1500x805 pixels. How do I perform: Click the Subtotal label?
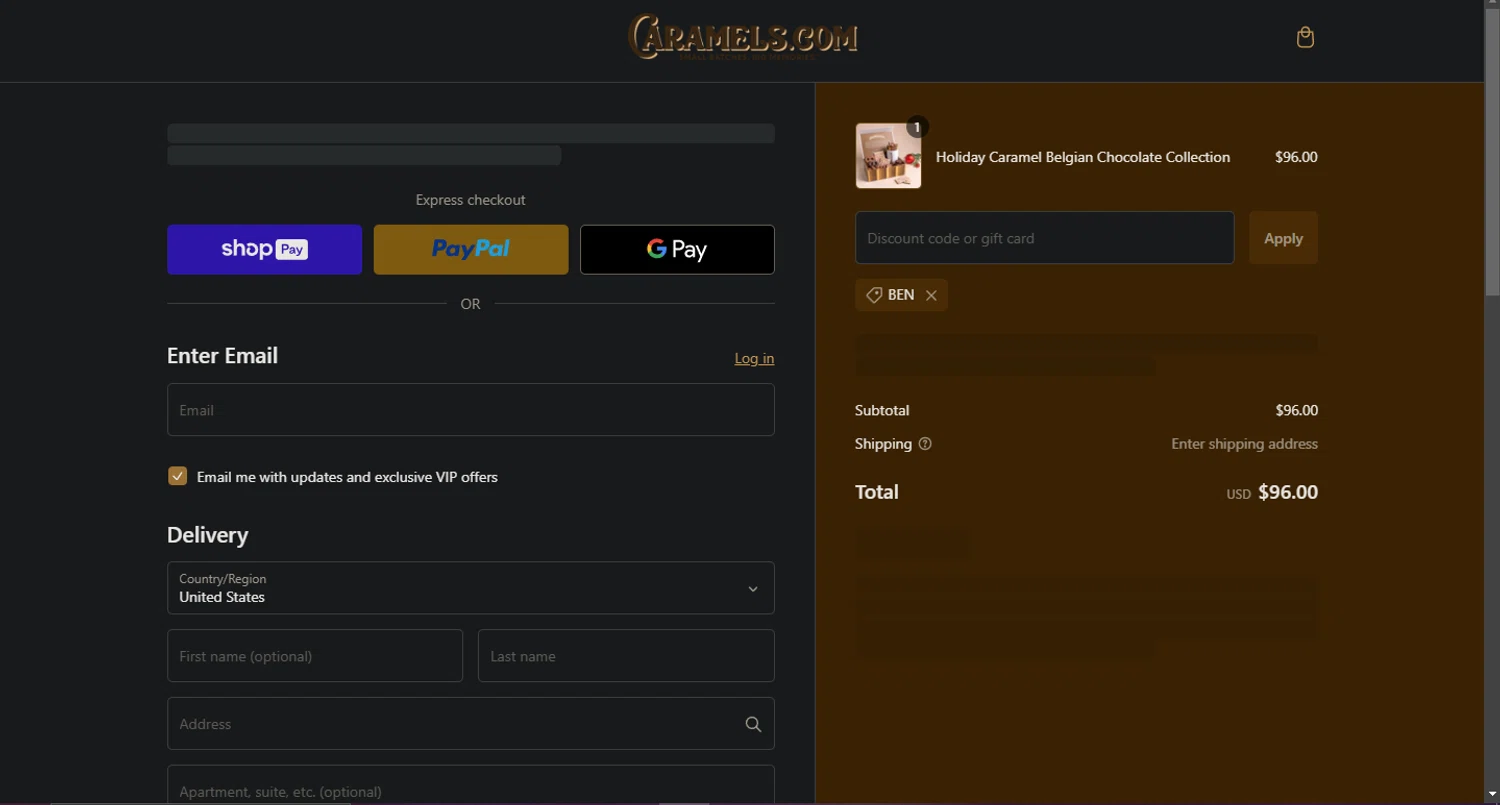(x=882, y=410)
